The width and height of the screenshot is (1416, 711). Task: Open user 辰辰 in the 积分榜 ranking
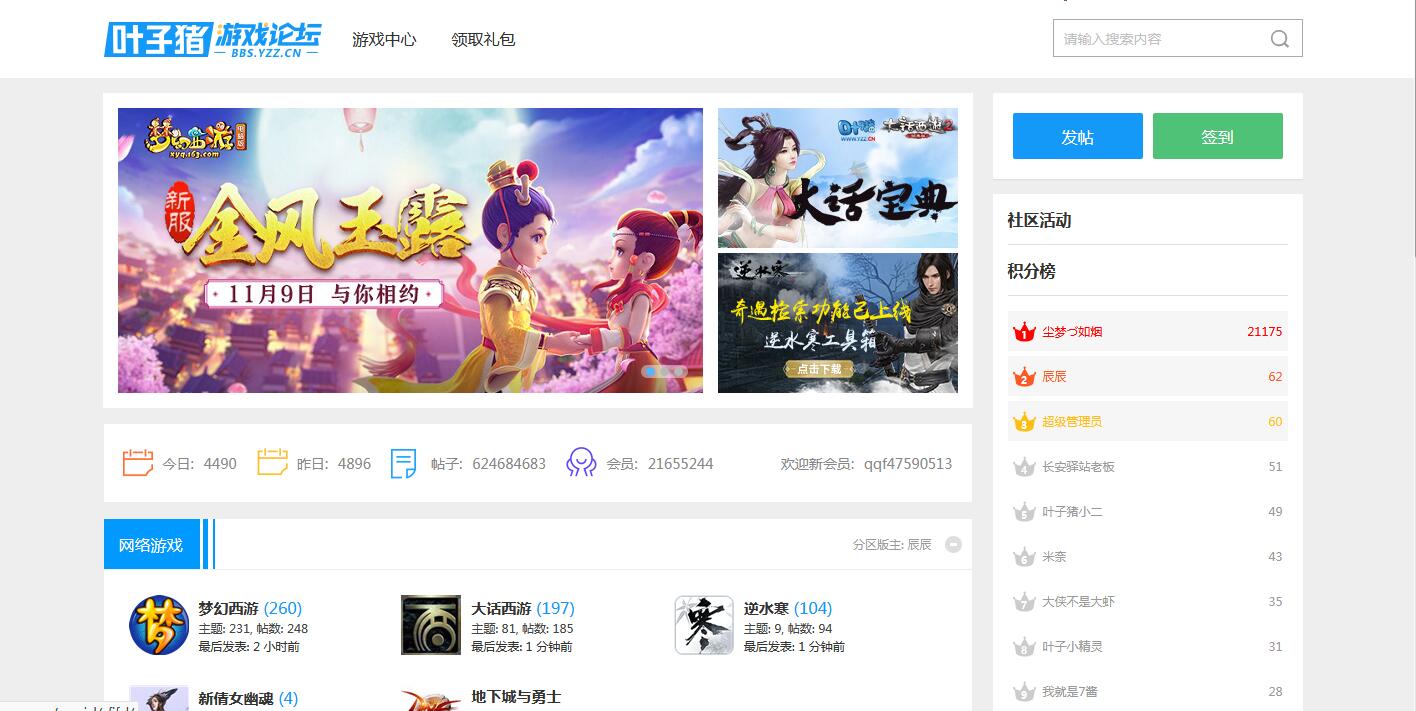point(1054,377)
